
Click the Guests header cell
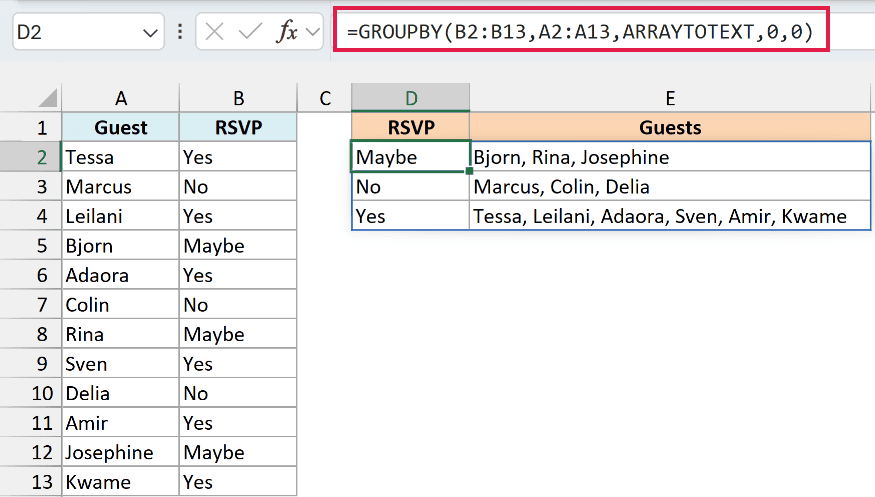click(x=670, y=127)
